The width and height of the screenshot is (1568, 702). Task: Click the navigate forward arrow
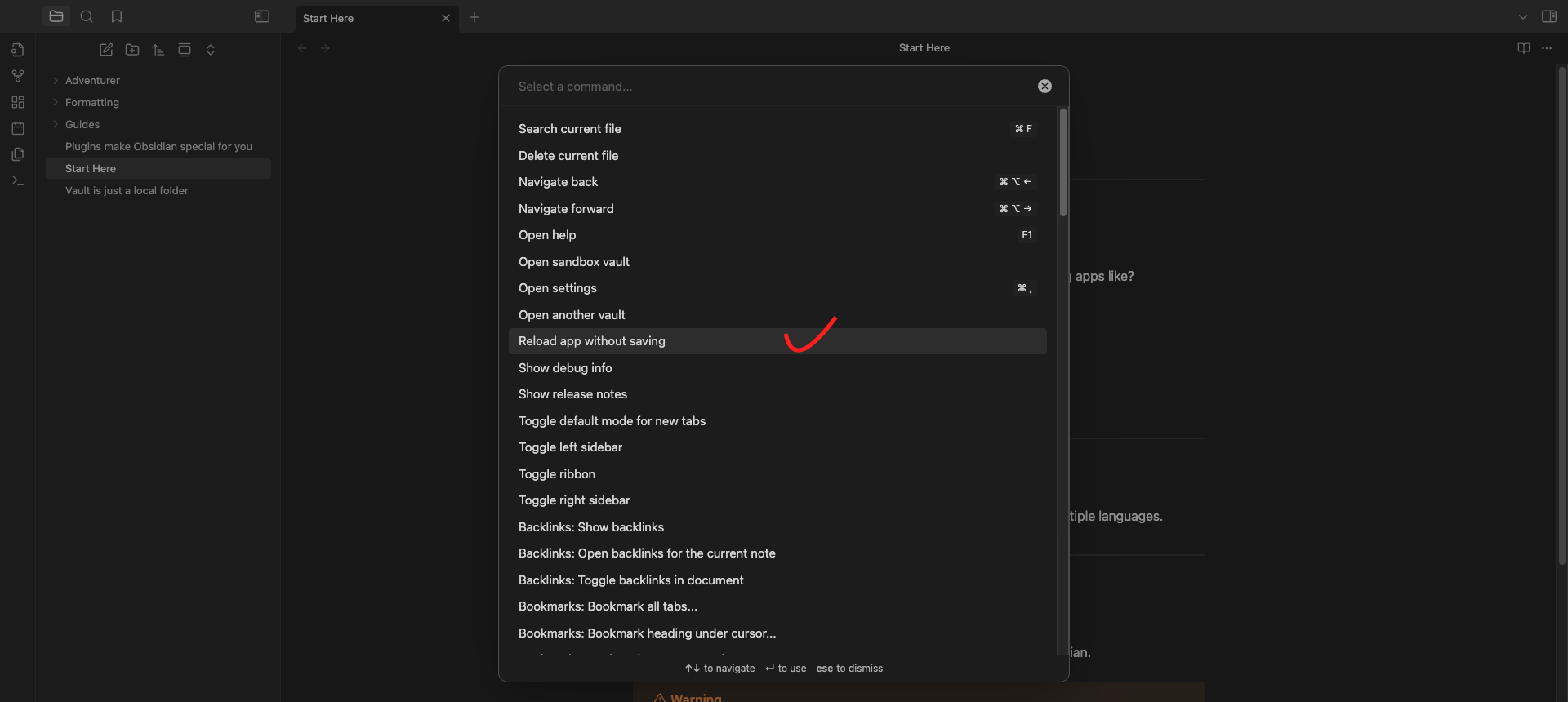pos(325,48)
